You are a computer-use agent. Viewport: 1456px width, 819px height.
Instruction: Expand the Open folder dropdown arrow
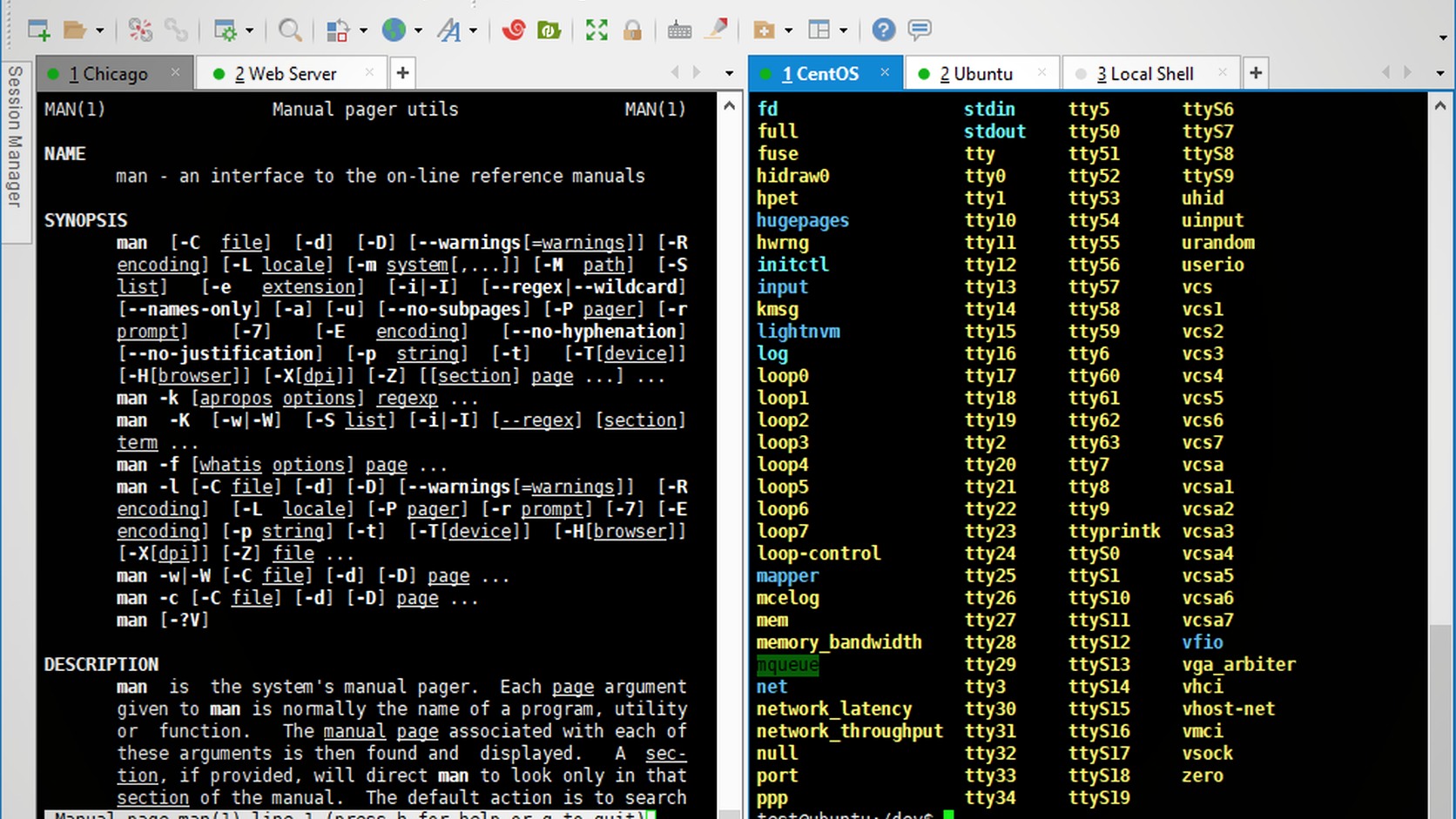tap(100, 30)
